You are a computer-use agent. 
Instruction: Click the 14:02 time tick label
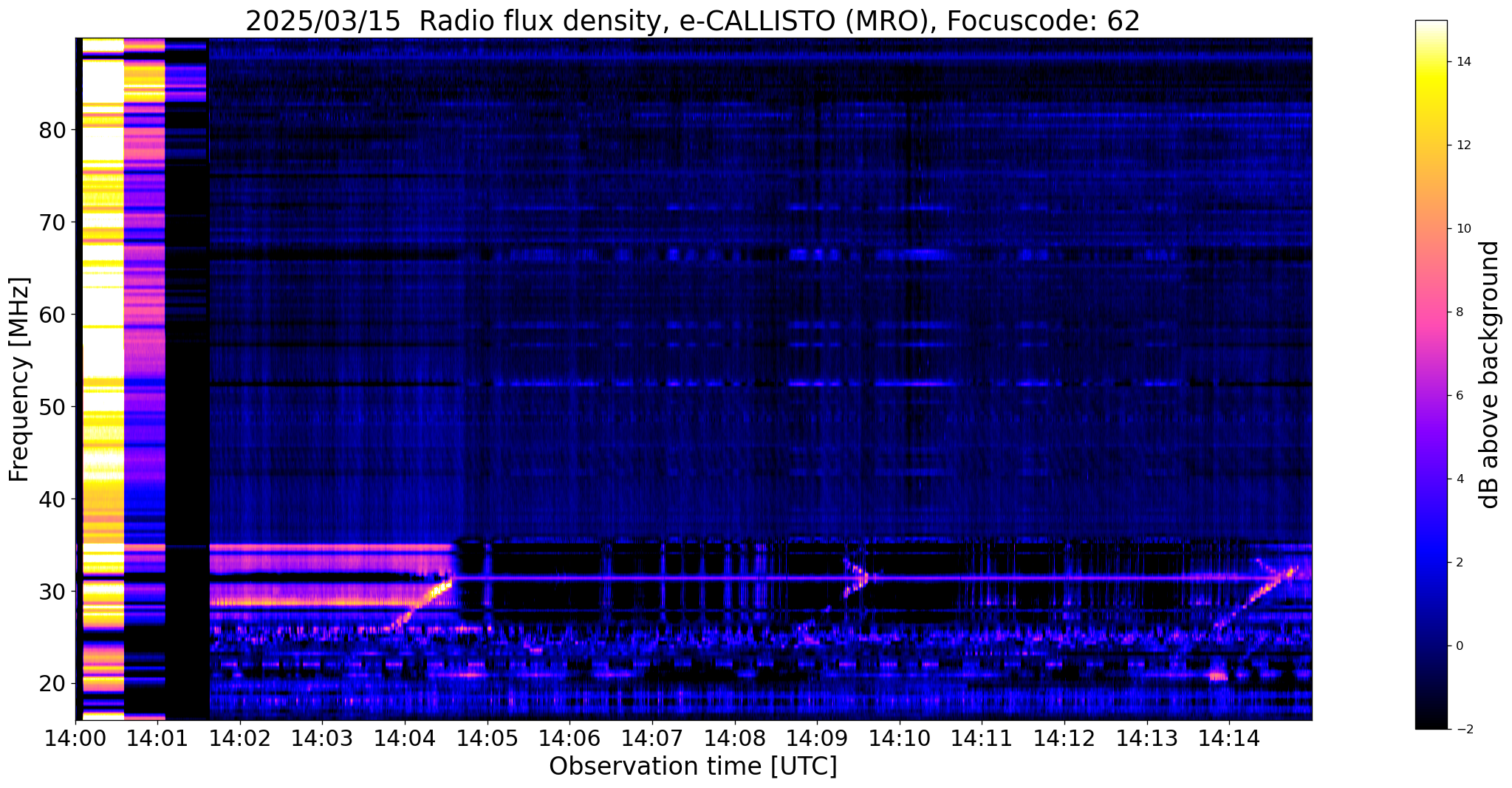pyautogui.click(x=239, y=737)
